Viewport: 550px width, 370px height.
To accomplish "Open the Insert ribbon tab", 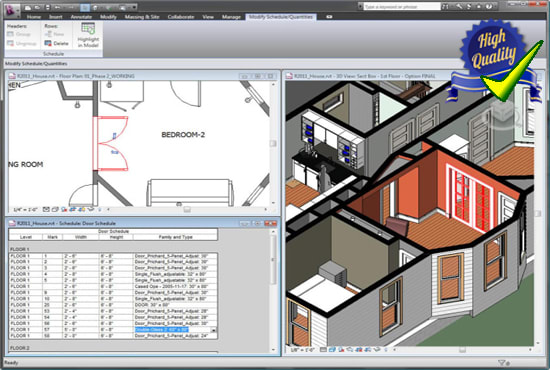I will coord(55,17).
